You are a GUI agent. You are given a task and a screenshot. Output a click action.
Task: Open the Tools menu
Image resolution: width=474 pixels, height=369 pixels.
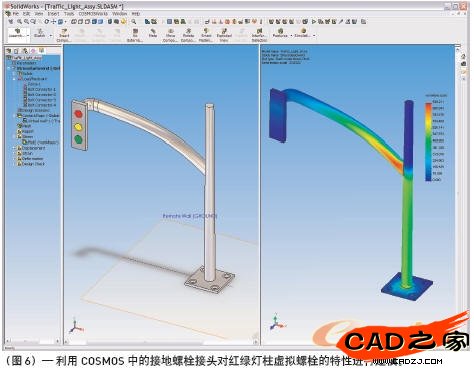point(69,14)
